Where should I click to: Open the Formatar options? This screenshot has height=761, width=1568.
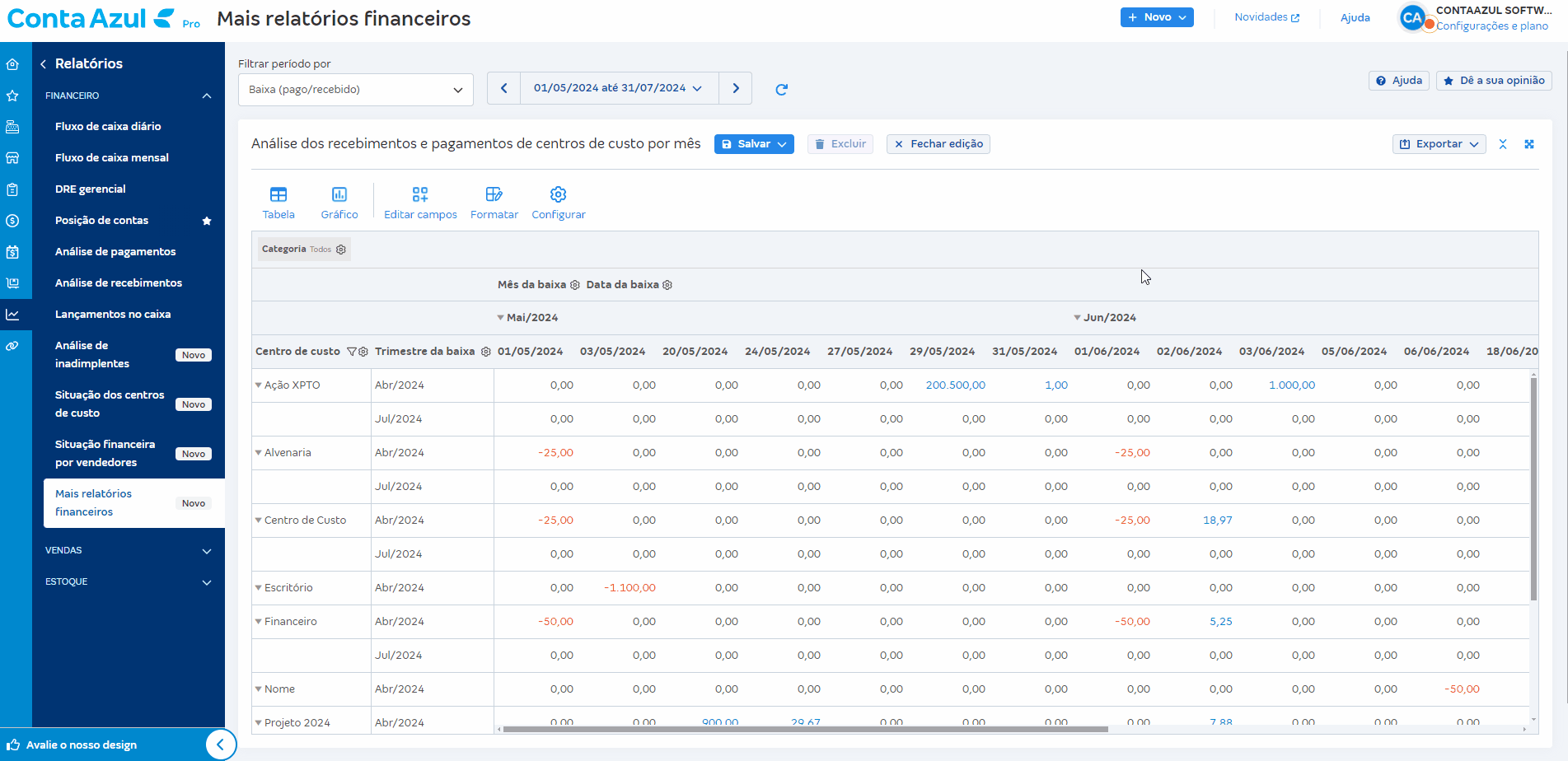(x=494, y=203)
